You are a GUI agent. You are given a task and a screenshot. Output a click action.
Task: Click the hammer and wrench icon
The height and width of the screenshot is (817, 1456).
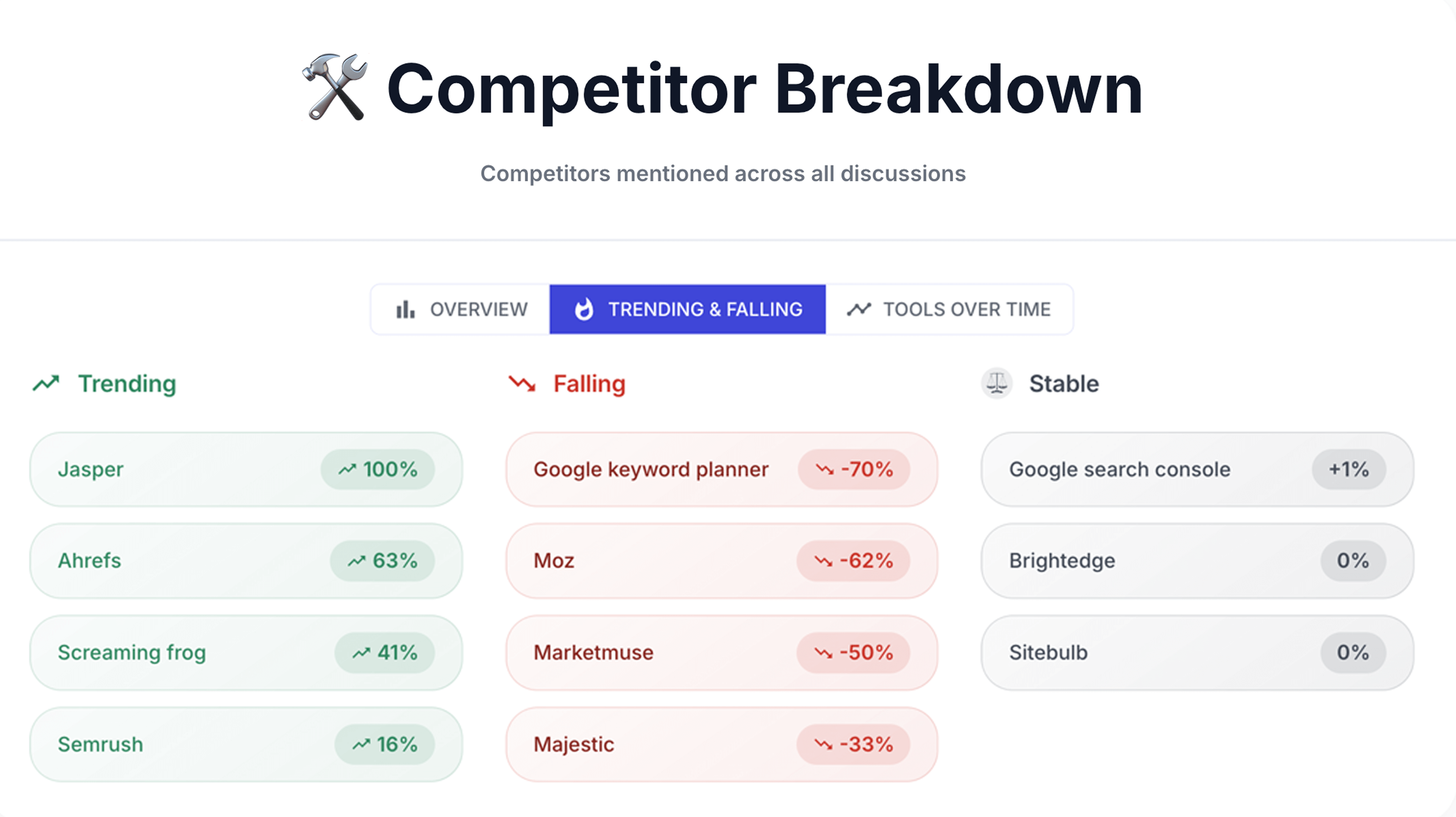tap(335, 87)
